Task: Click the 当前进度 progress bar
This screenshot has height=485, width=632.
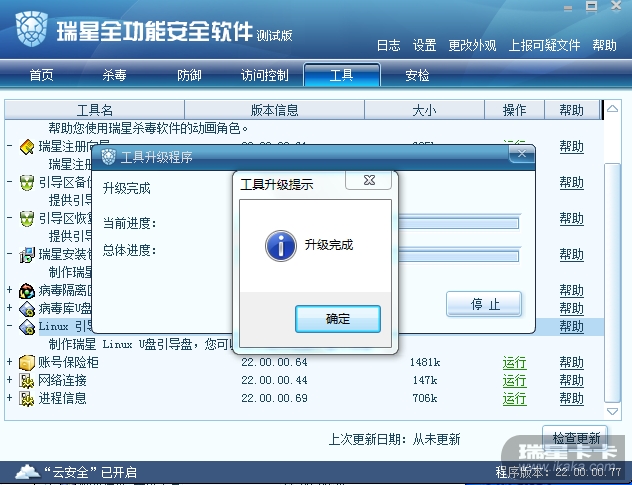Action: tap(458, 223)
